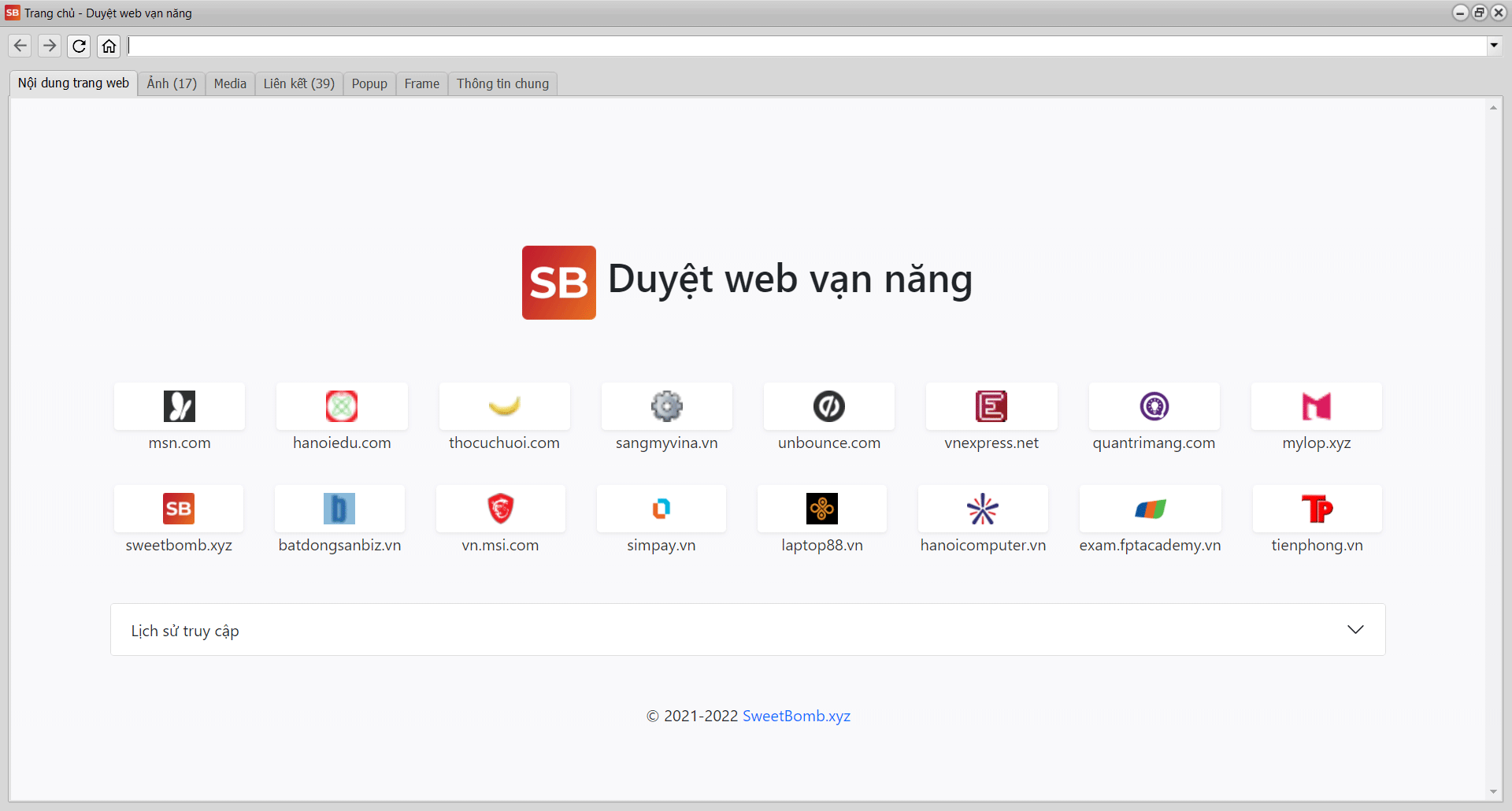
Task: Reload the current page
Action: pyautogui.click(x=79, y=46)
